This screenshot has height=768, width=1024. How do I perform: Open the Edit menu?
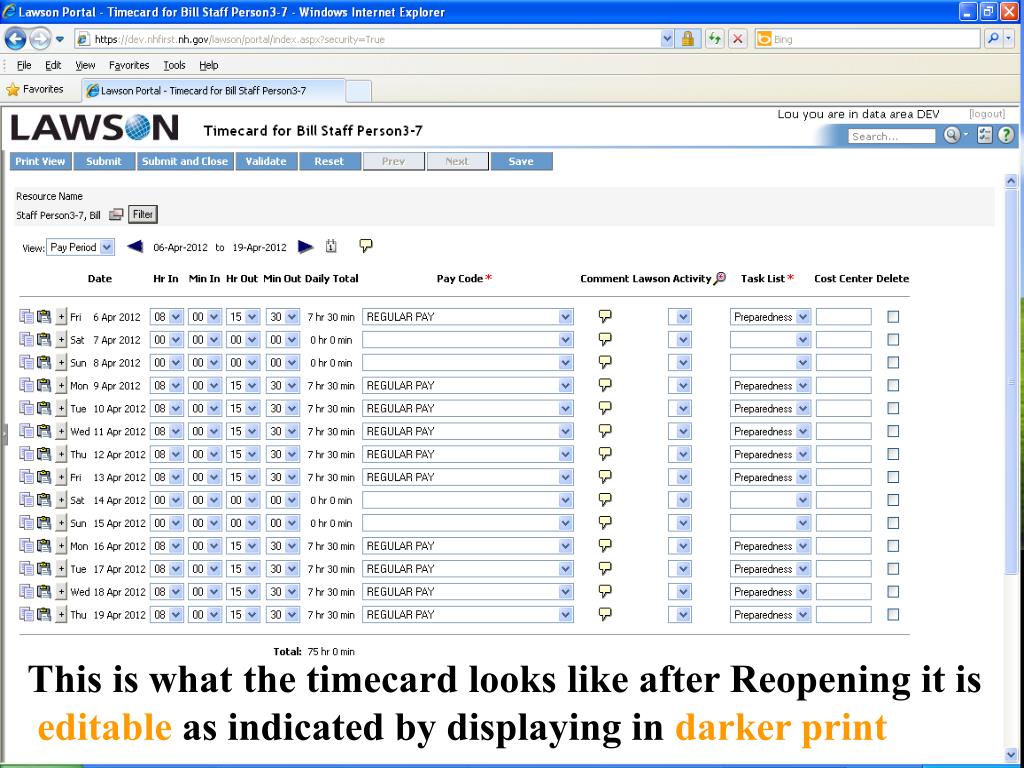[53, 65]
